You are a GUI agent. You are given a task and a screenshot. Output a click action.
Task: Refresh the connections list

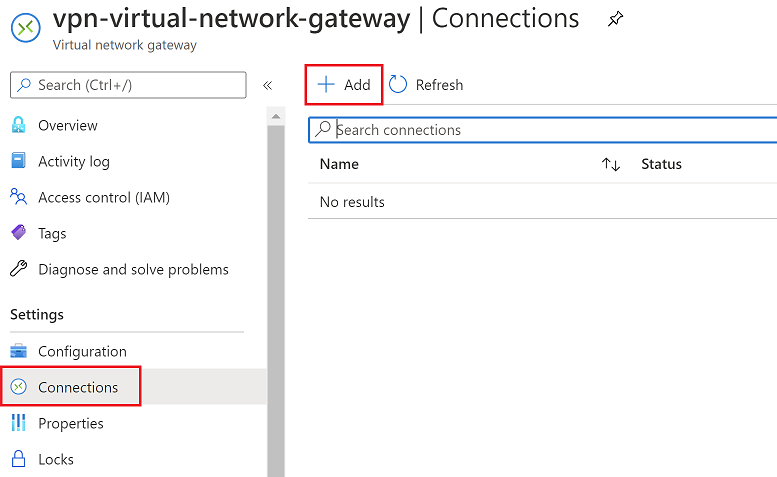426,85
